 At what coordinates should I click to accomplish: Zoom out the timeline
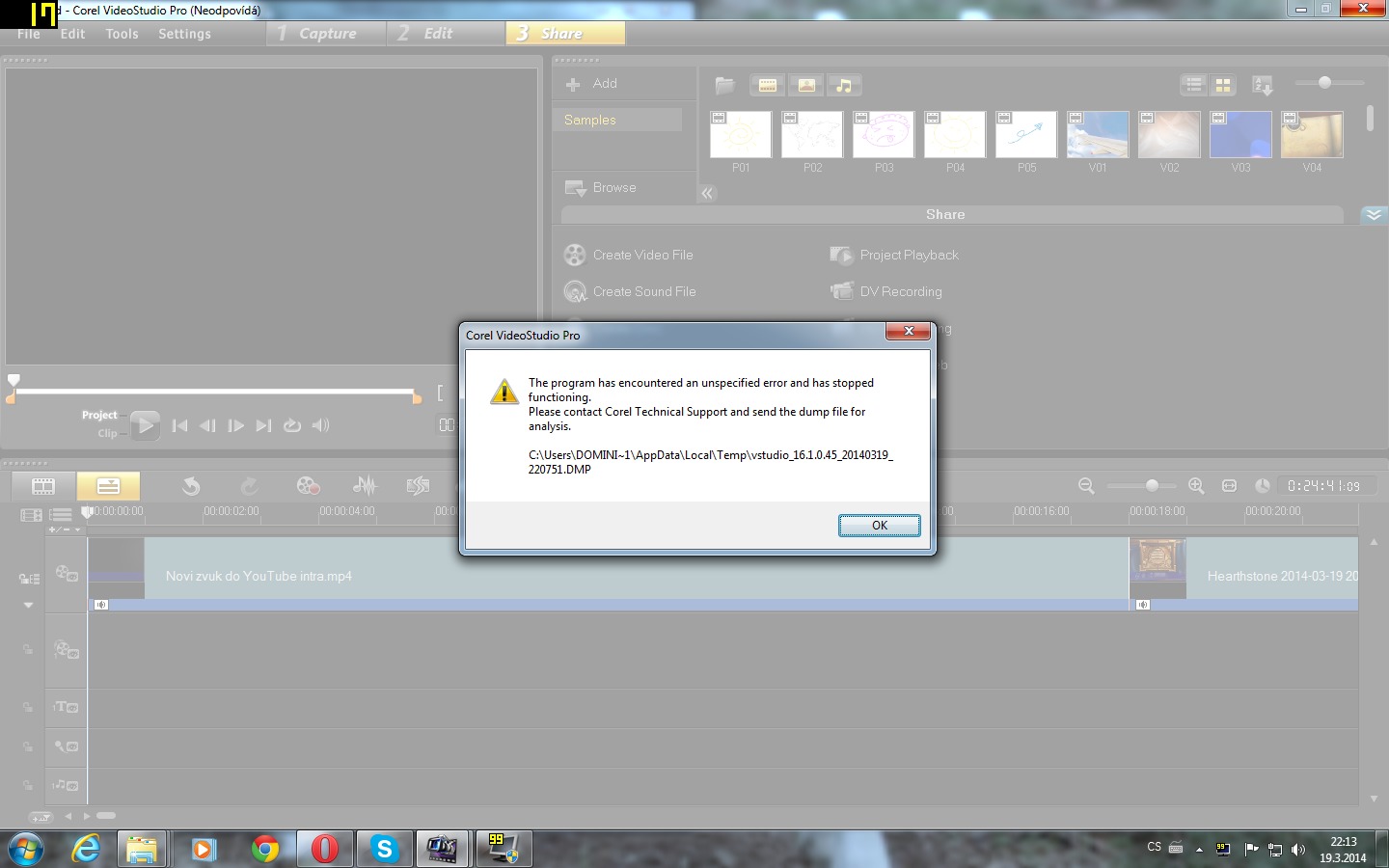tap(1086, 486)
